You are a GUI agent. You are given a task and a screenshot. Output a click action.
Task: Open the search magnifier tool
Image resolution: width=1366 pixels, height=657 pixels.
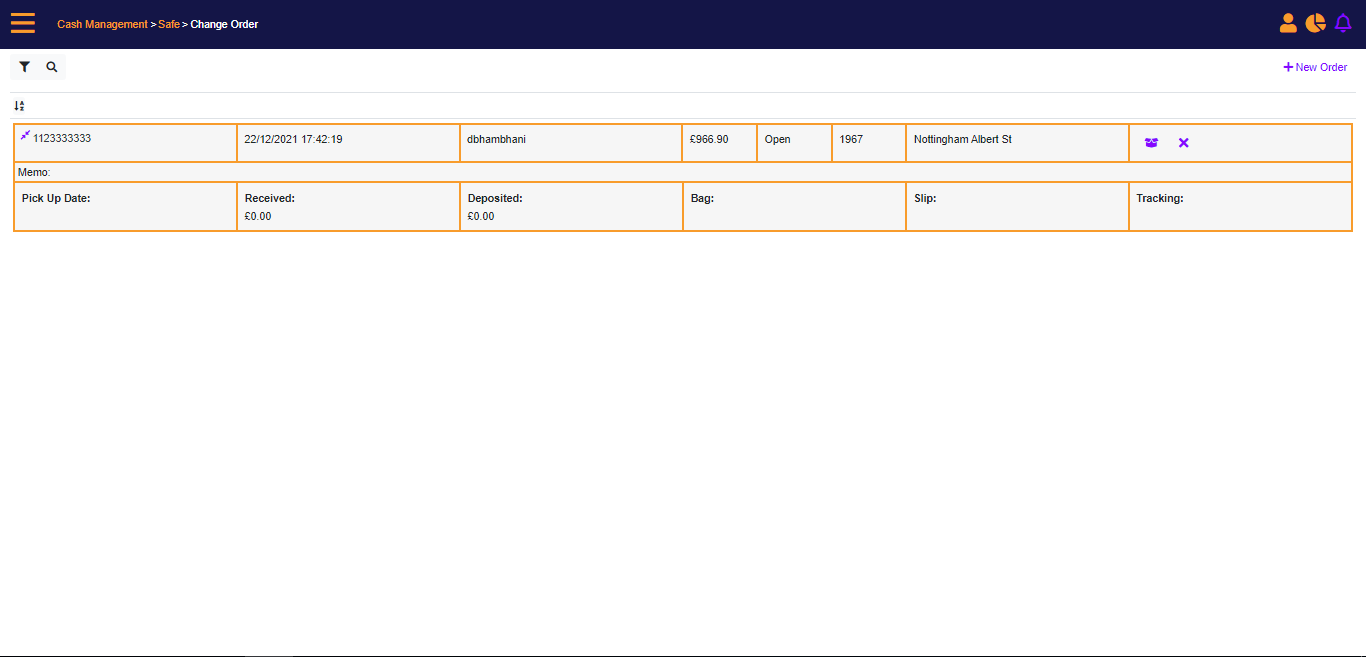coord(52,67)
